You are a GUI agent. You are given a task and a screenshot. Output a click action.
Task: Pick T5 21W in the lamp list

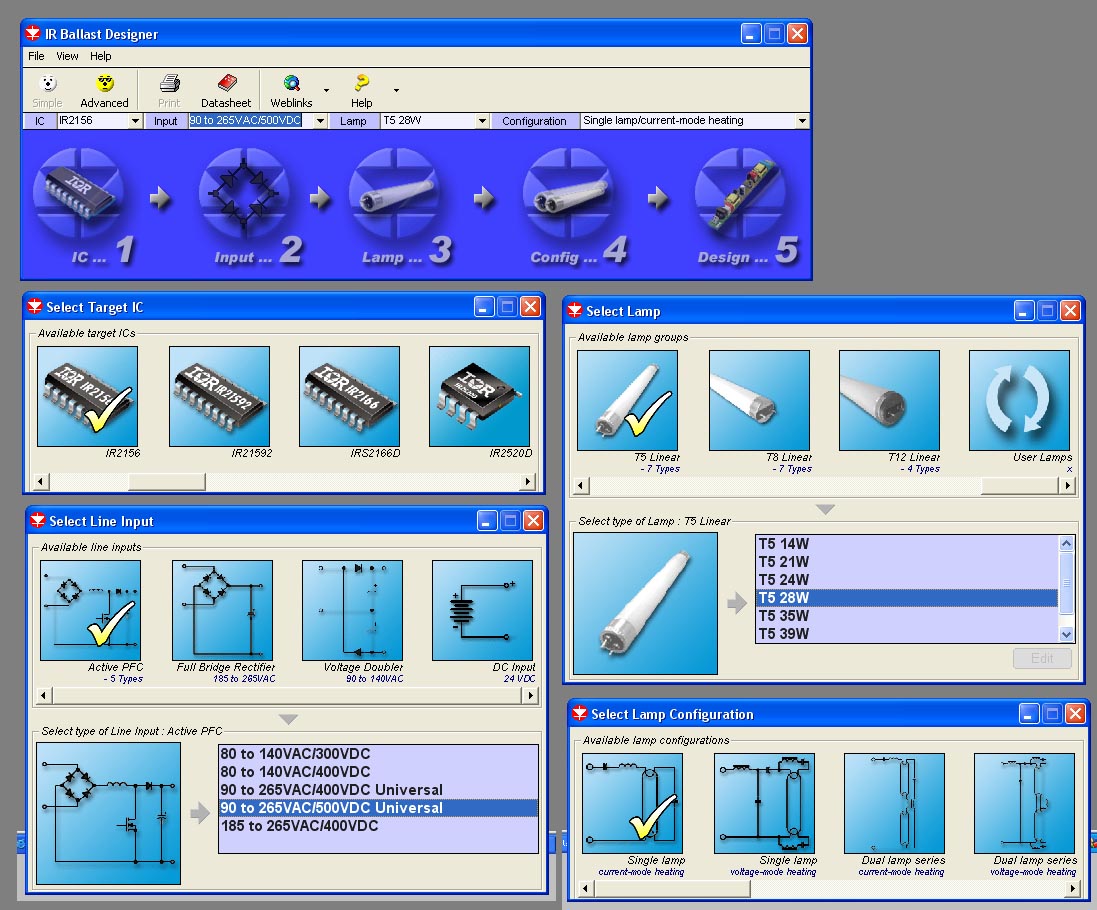coord(907,562)
